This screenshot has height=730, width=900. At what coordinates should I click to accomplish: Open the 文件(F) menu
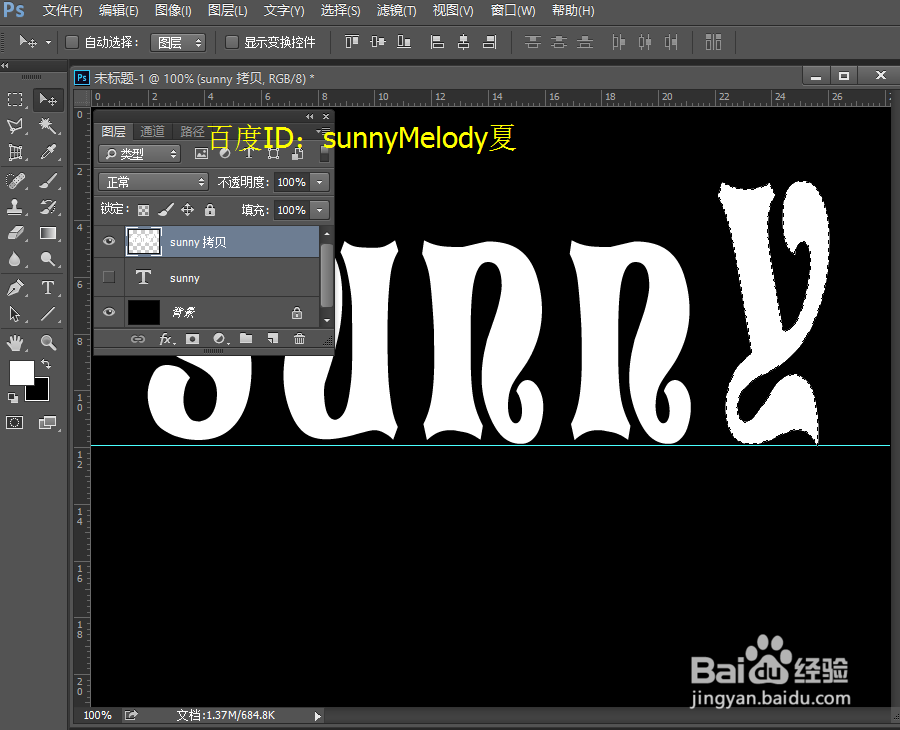pos(63,11)
